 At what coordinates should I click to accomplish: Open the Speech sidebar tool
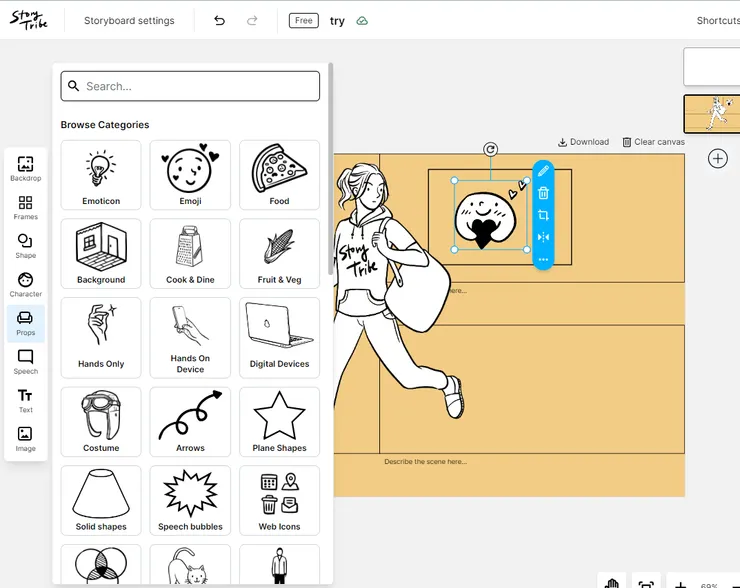[x=25, y=362]
